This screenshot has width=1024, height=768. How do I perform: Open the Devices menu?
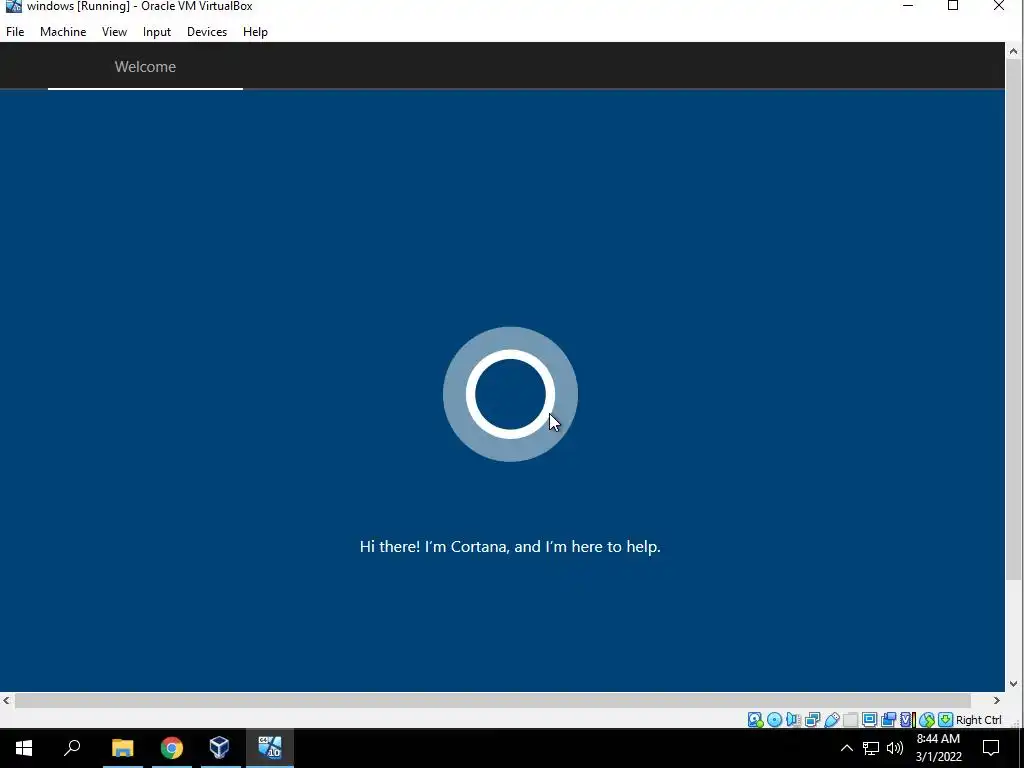(x=207, y=32)
